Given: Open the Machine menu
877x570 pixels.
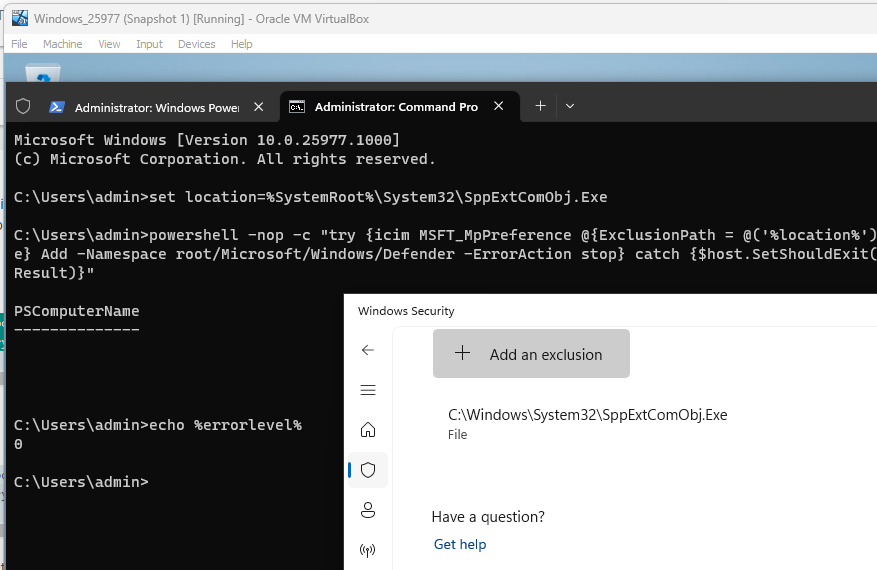Looking at the screenshot, I should pyautogui.click(x=63, y=44).
